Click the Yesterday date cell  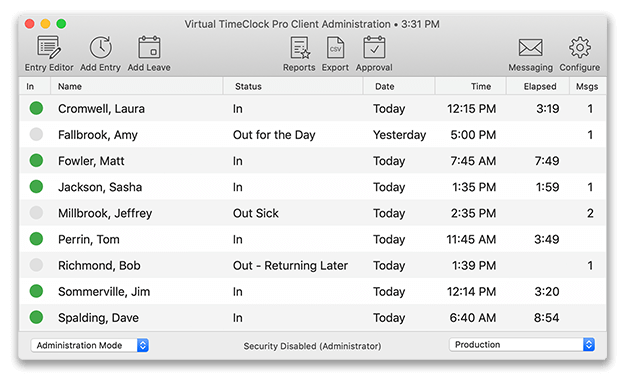[399, 135]
